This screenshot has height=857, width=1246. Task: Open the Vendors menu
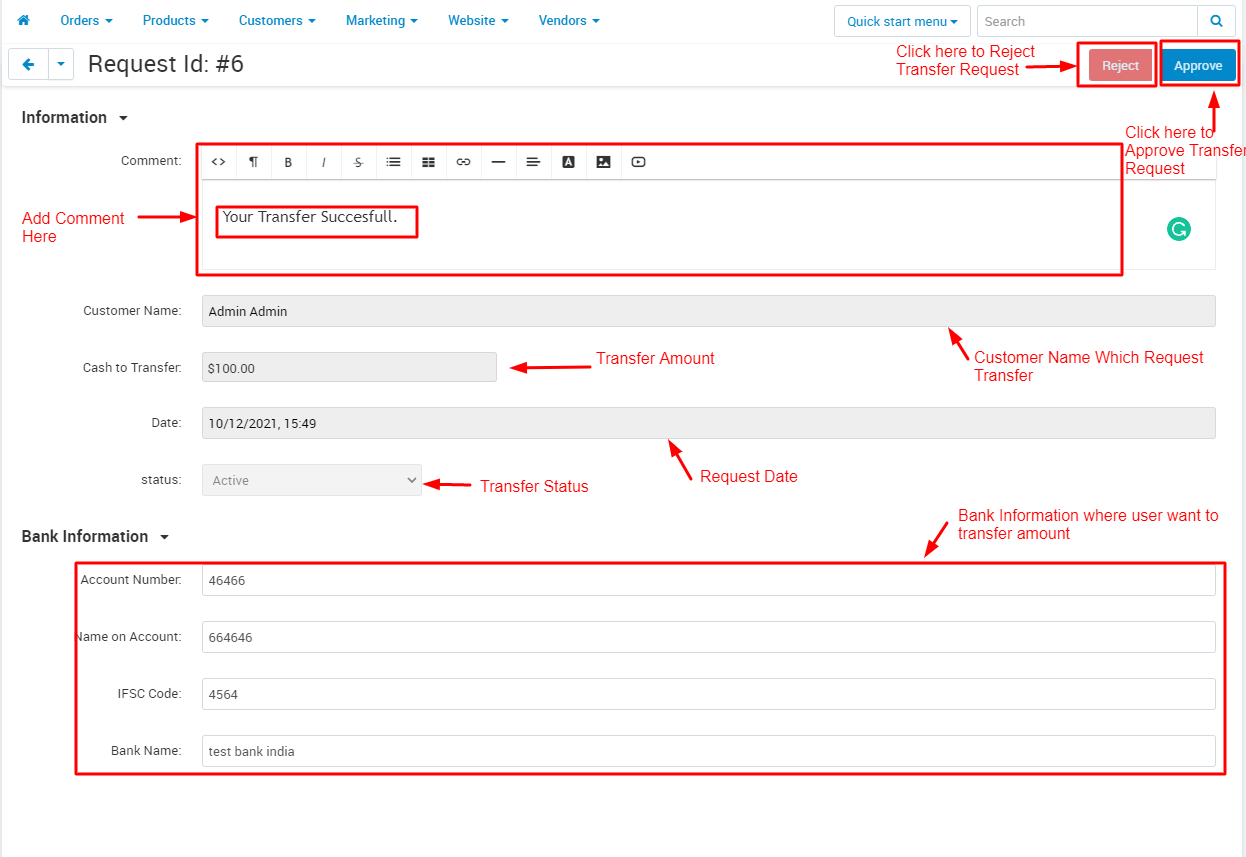[x=569, y=20]
